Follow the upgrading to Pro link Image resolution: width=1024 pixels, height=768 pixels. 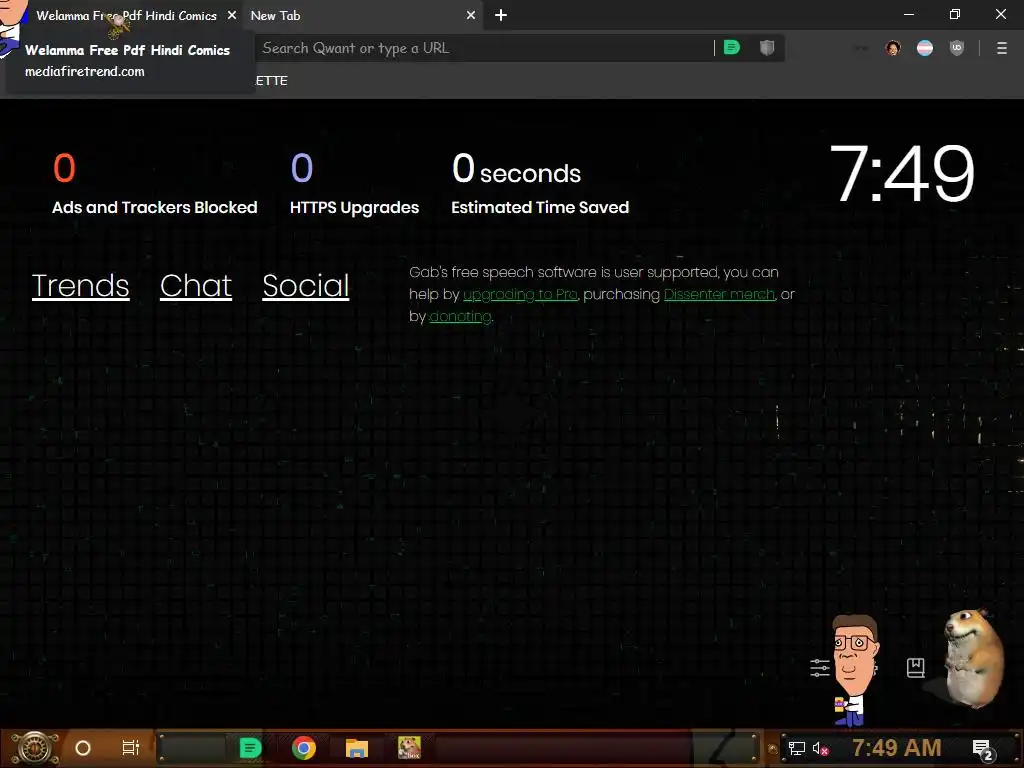pos(520,295)
